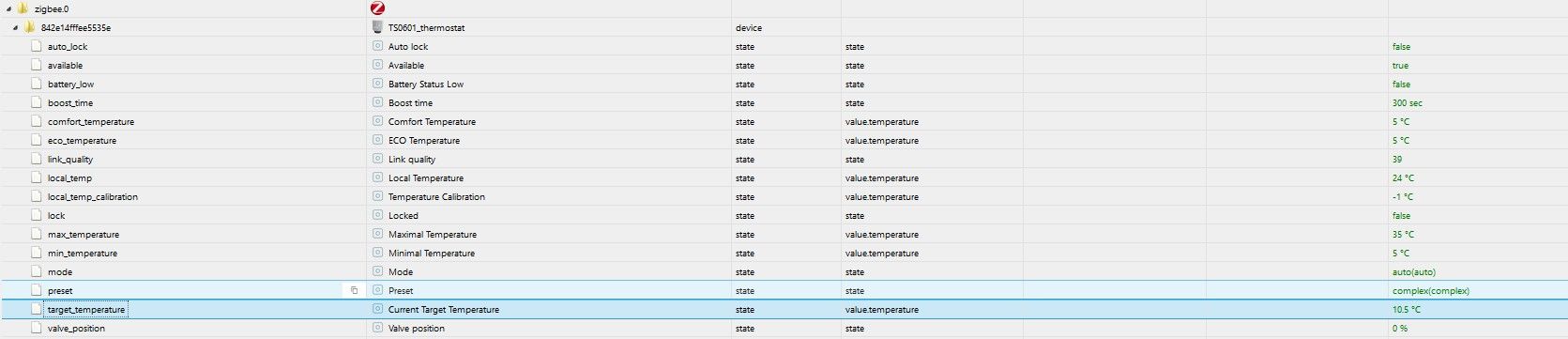
Task: Select the local_temp tree item
Action: pyautogui.click(x=69, y=178)
